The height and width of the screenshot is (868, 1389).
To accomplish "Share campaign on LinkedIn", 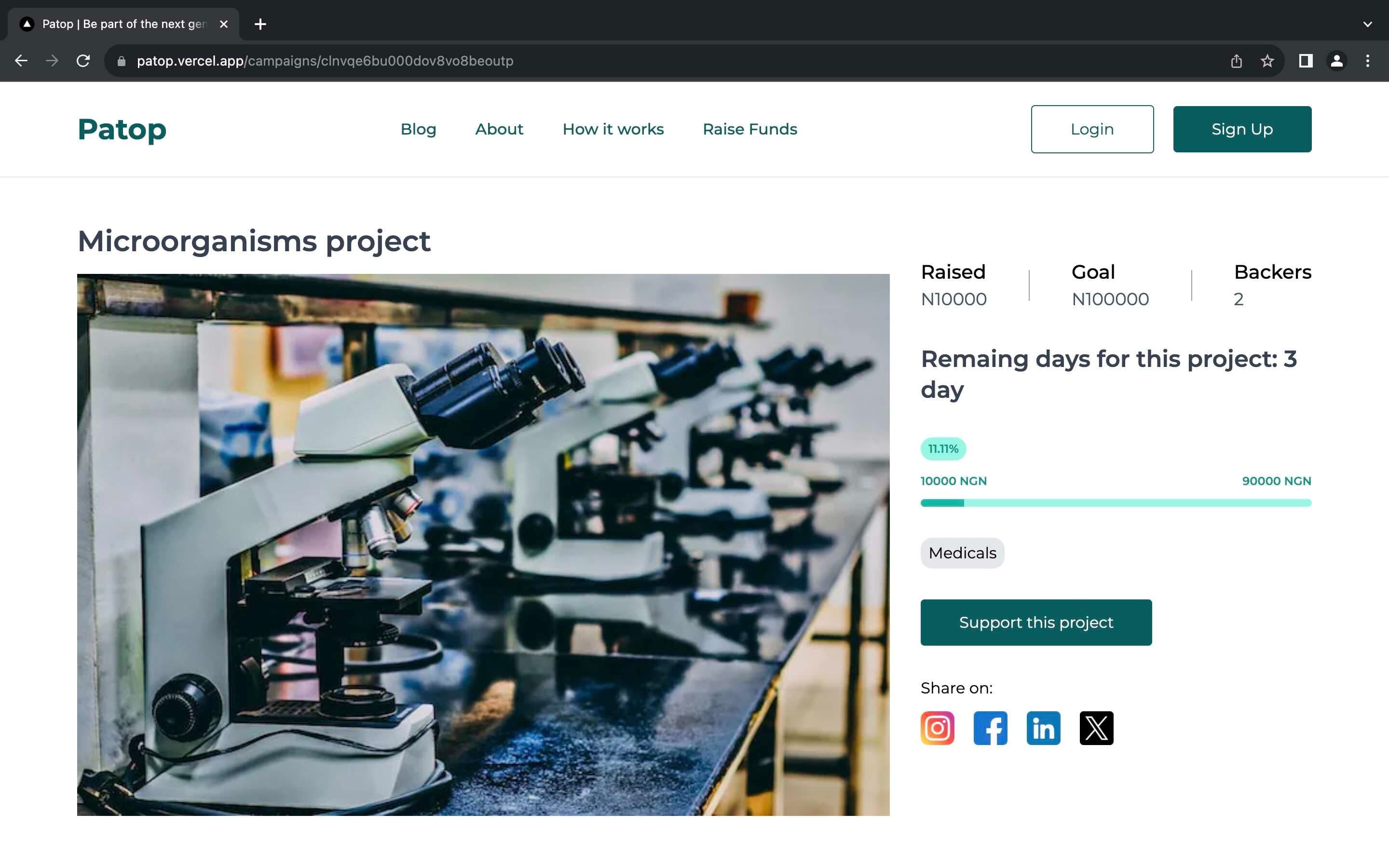I will coord(1043,728).
